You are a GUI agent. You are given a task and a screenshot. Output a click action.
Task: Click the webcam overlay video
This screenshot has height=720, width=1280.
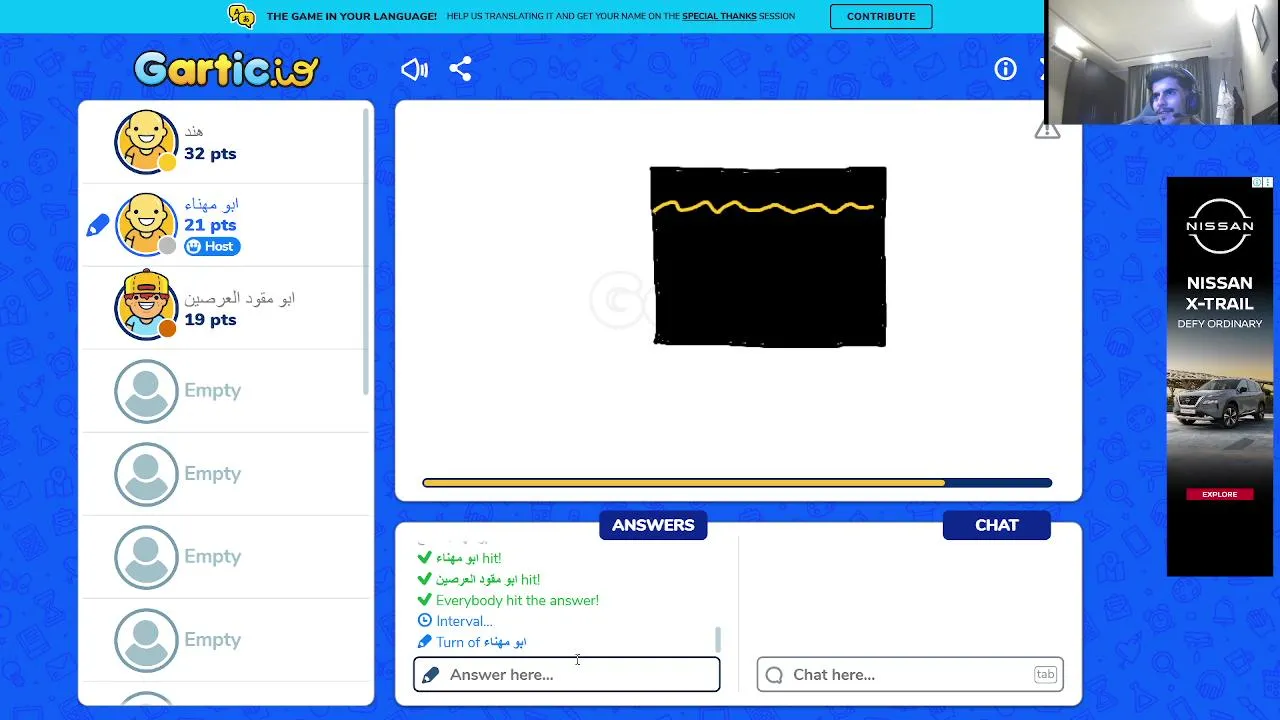click(1162, 62)
